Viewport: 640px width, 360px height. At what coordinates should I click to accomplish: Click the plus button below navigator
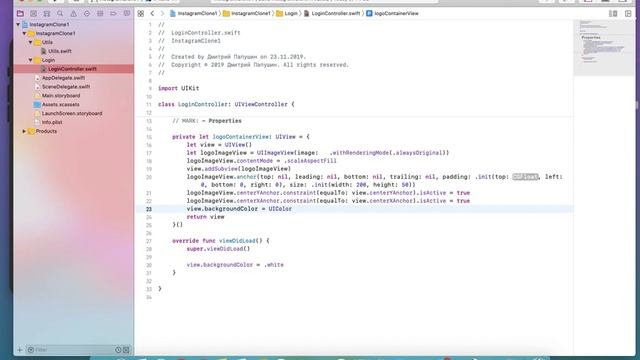click(x=20, y=350)
